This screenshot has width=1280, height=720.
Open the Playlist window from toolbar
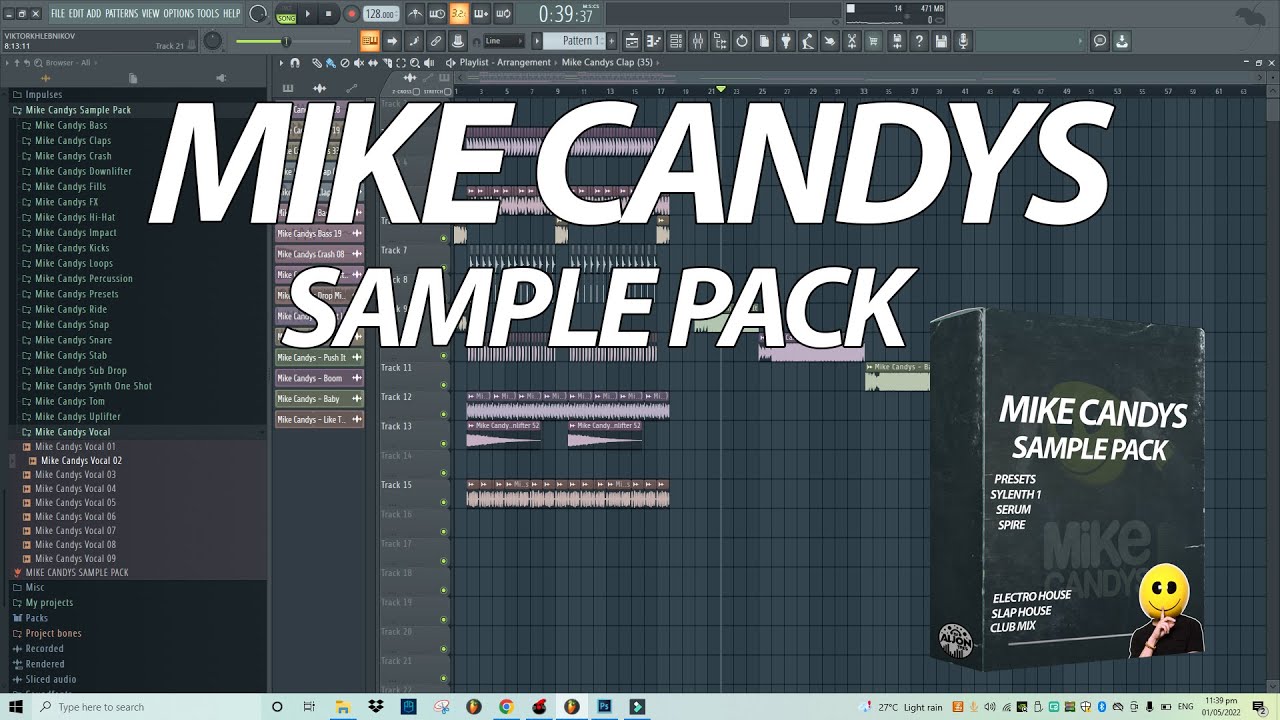click(632, 41)
